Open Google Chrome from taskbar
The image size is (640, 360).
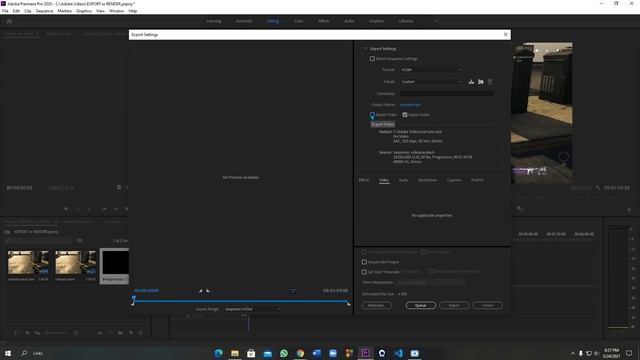(300, 353)
